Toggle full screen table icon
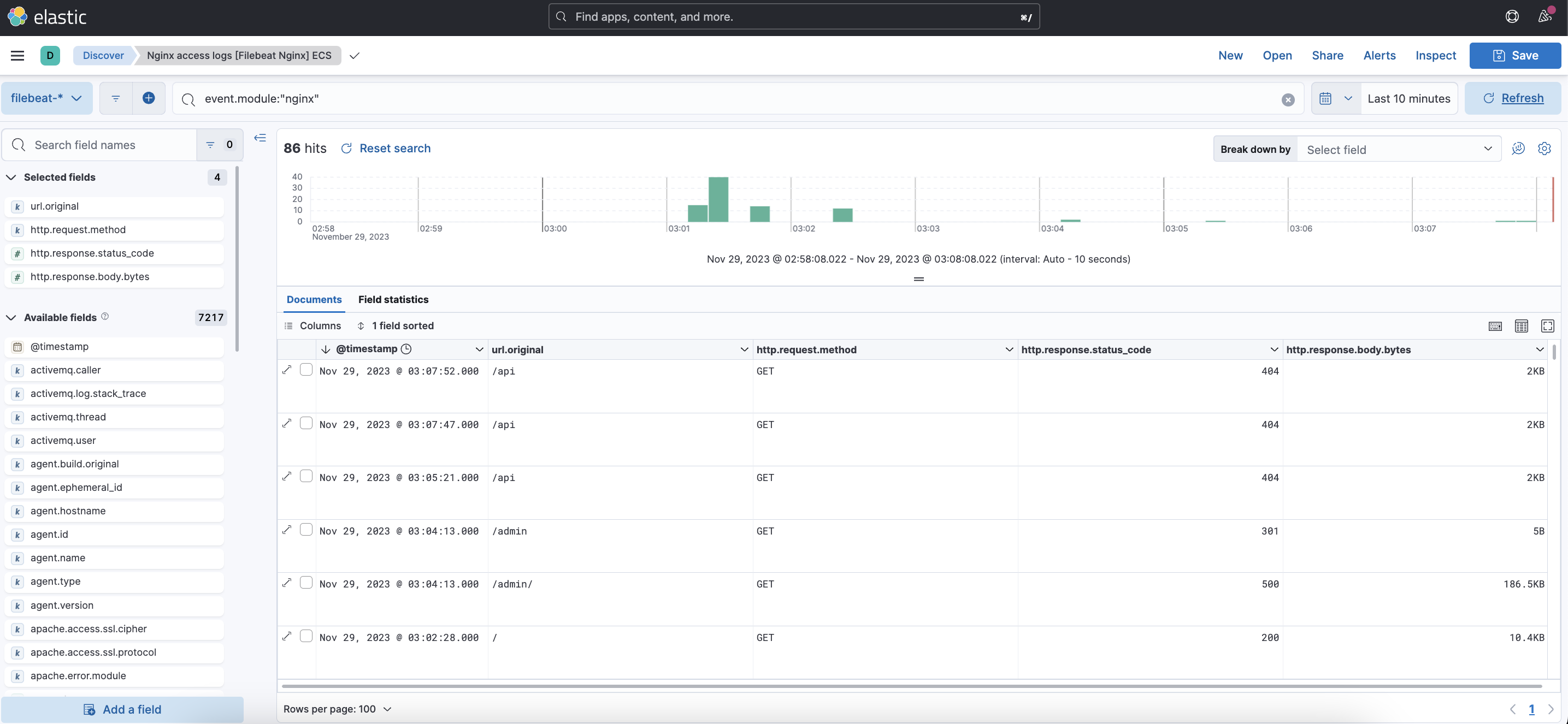This screenshot has width=1568, height=724. [1547, 326]
